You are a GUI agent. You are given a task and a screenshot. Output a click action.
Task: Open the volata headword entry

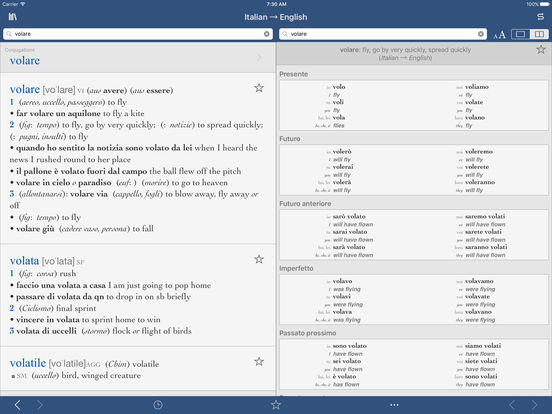(x=24, y=261)
